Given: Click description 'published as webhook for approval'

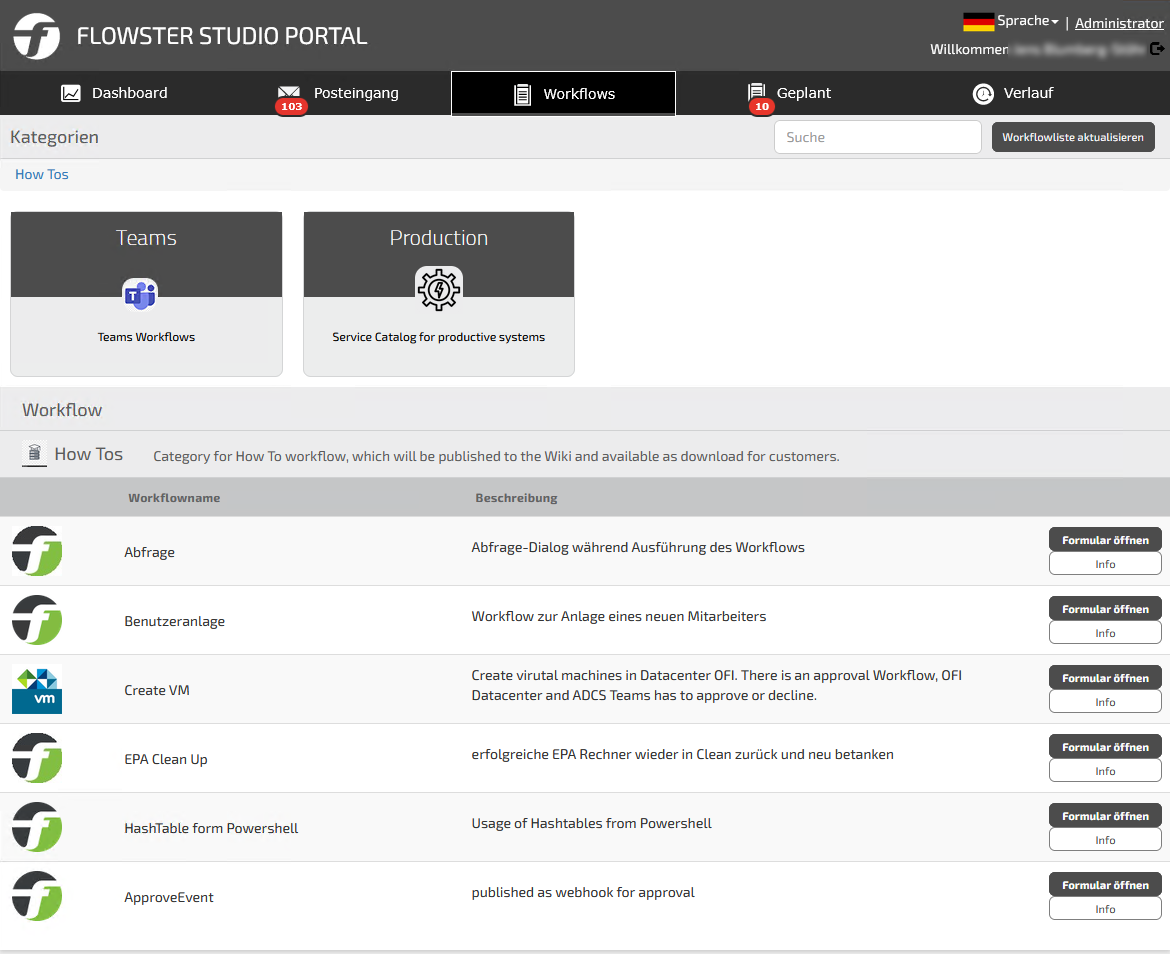Looking at the screenshot, I should point(583,893).
